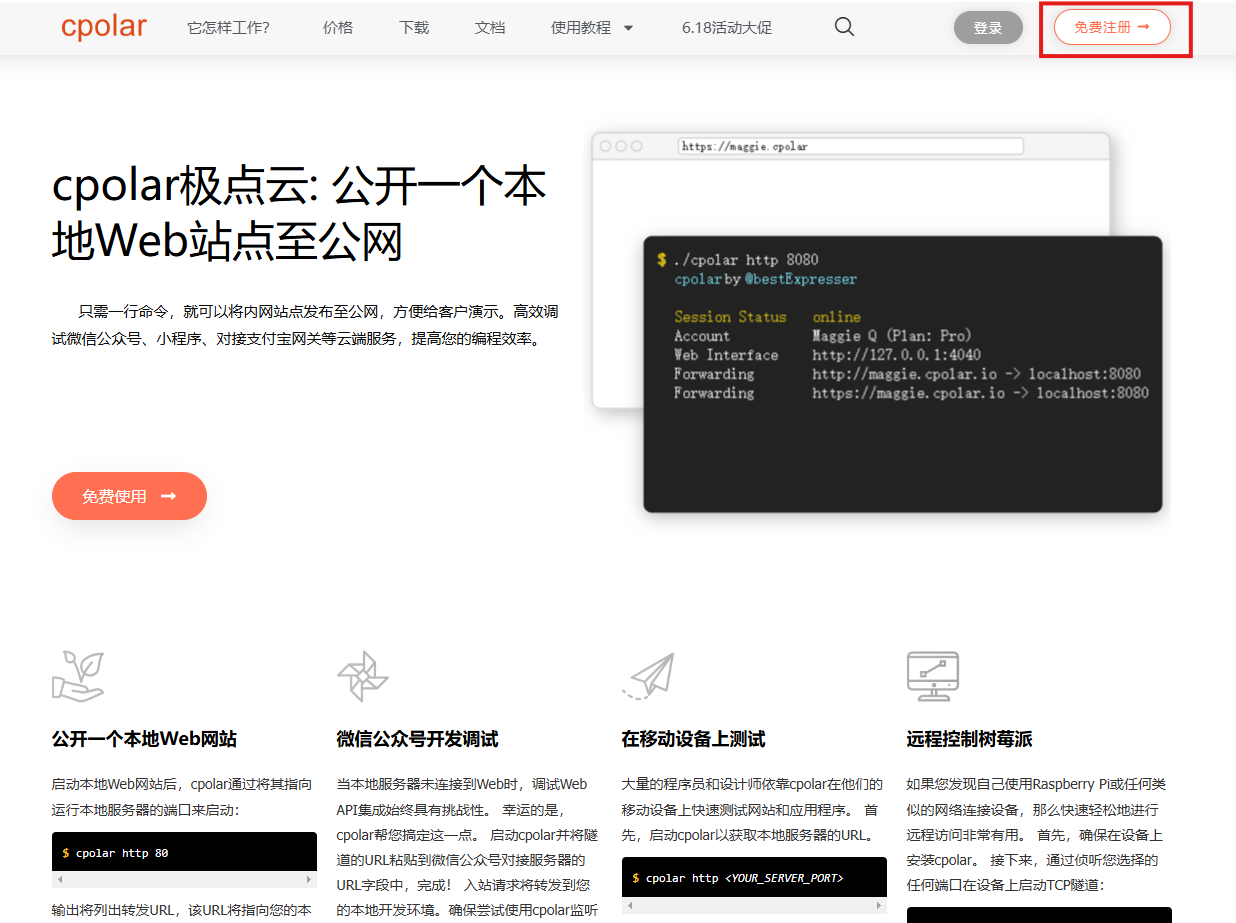
Task: Click the 微信公众号开发调试 heading
Action: (417, 740)
